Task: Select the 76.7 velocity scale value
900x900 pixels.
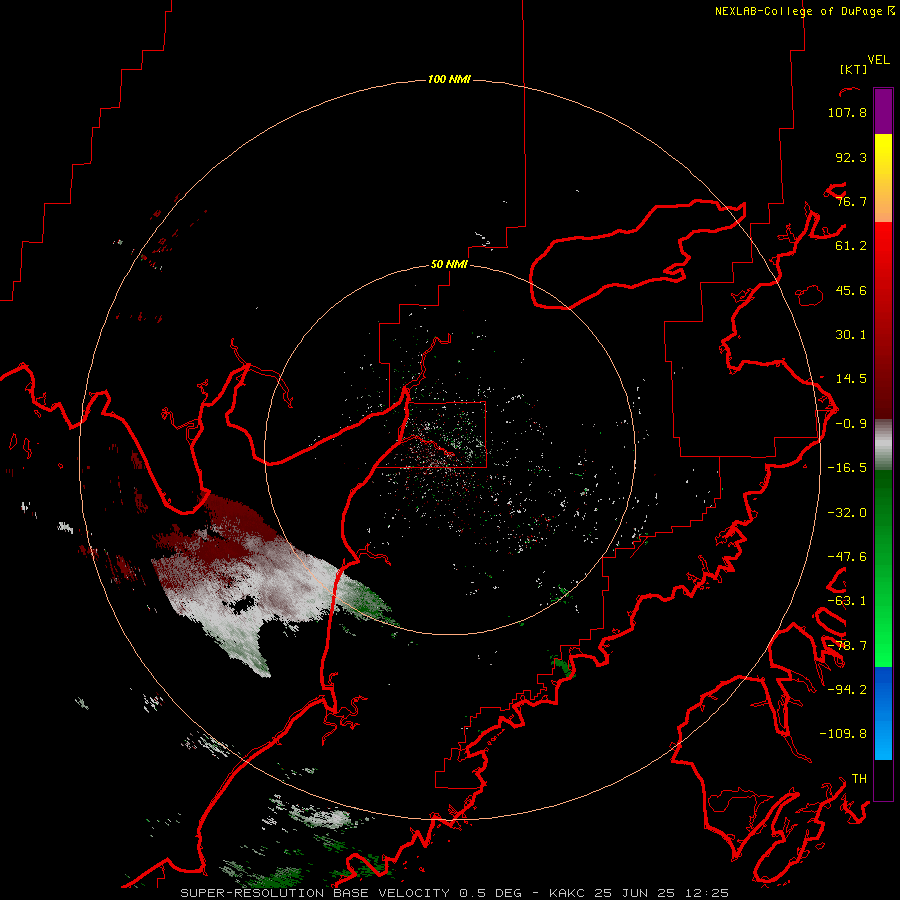Action: [x=851, y=201]
